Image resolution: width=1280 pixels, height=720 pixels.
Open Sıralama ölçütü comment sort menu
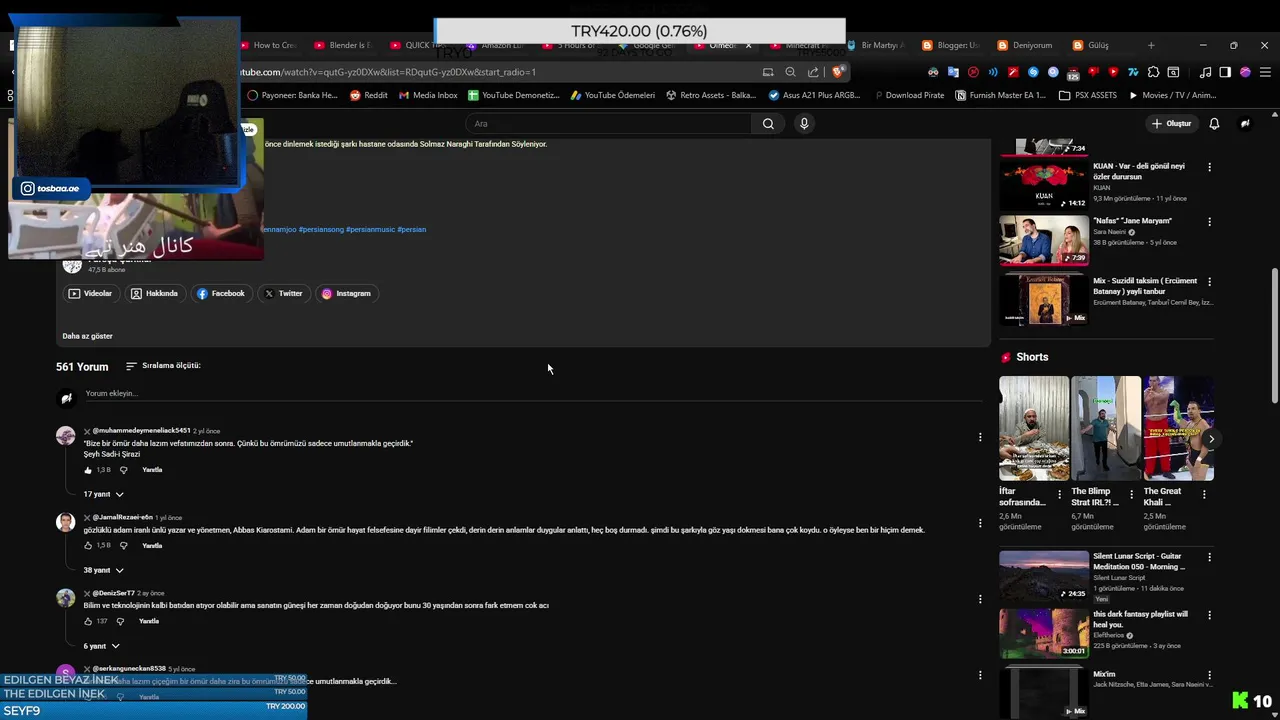(163, 366)
